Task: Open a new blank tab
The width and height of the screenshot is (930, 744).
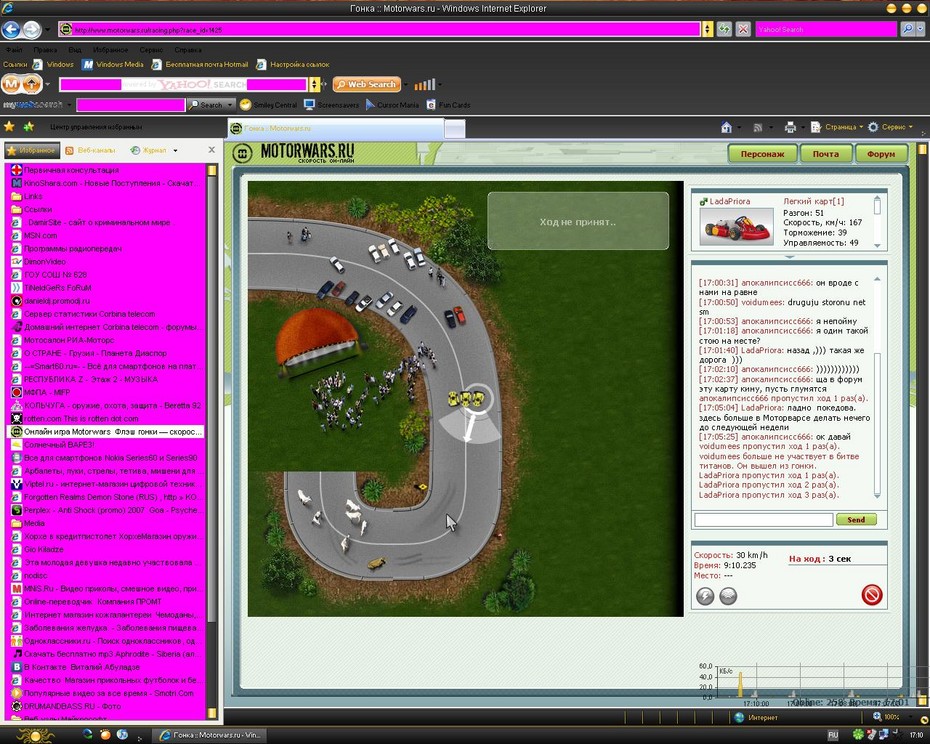Action: tap(455, 129)
